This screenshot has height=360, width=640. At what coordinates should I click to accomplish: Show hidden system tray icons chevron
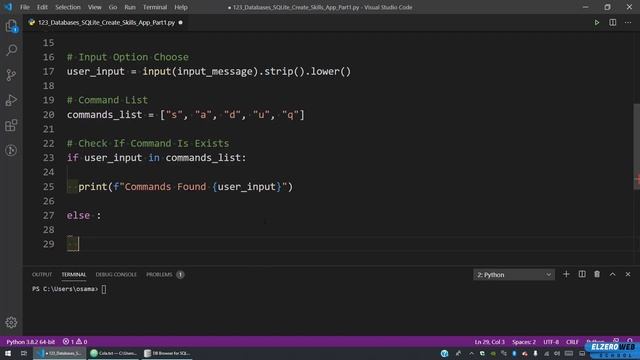point(471,353)
